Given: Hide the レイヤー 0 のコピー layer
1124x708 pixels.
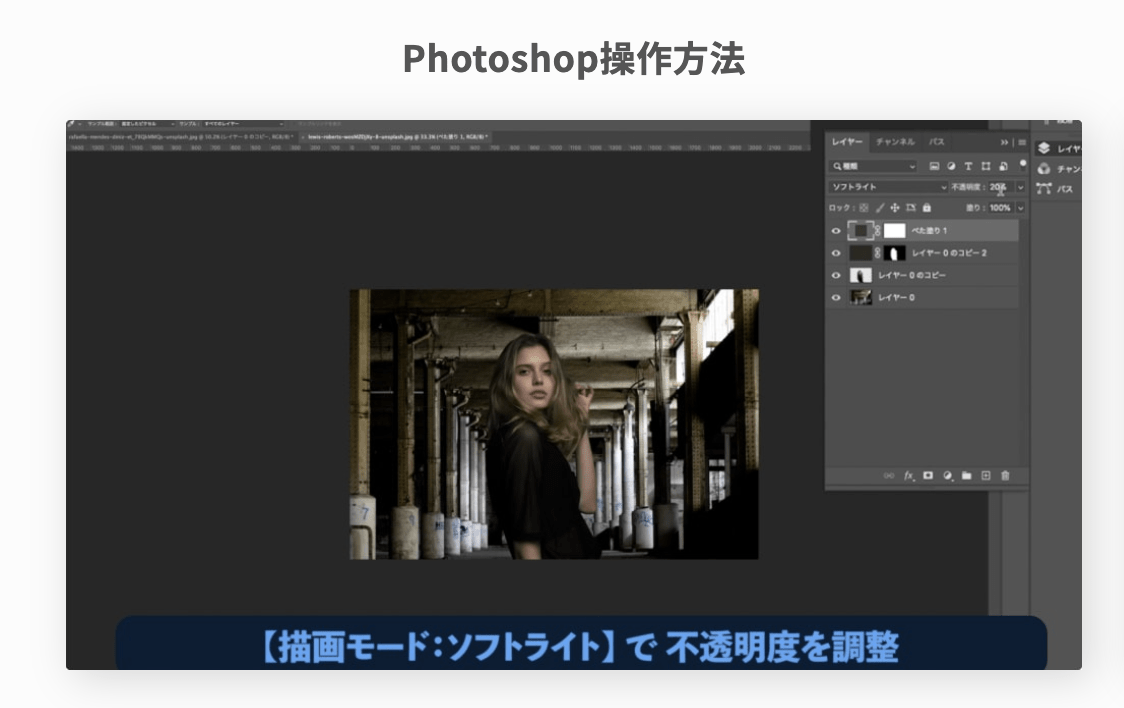Looking at the screenshot, I should tap(835, 275).
